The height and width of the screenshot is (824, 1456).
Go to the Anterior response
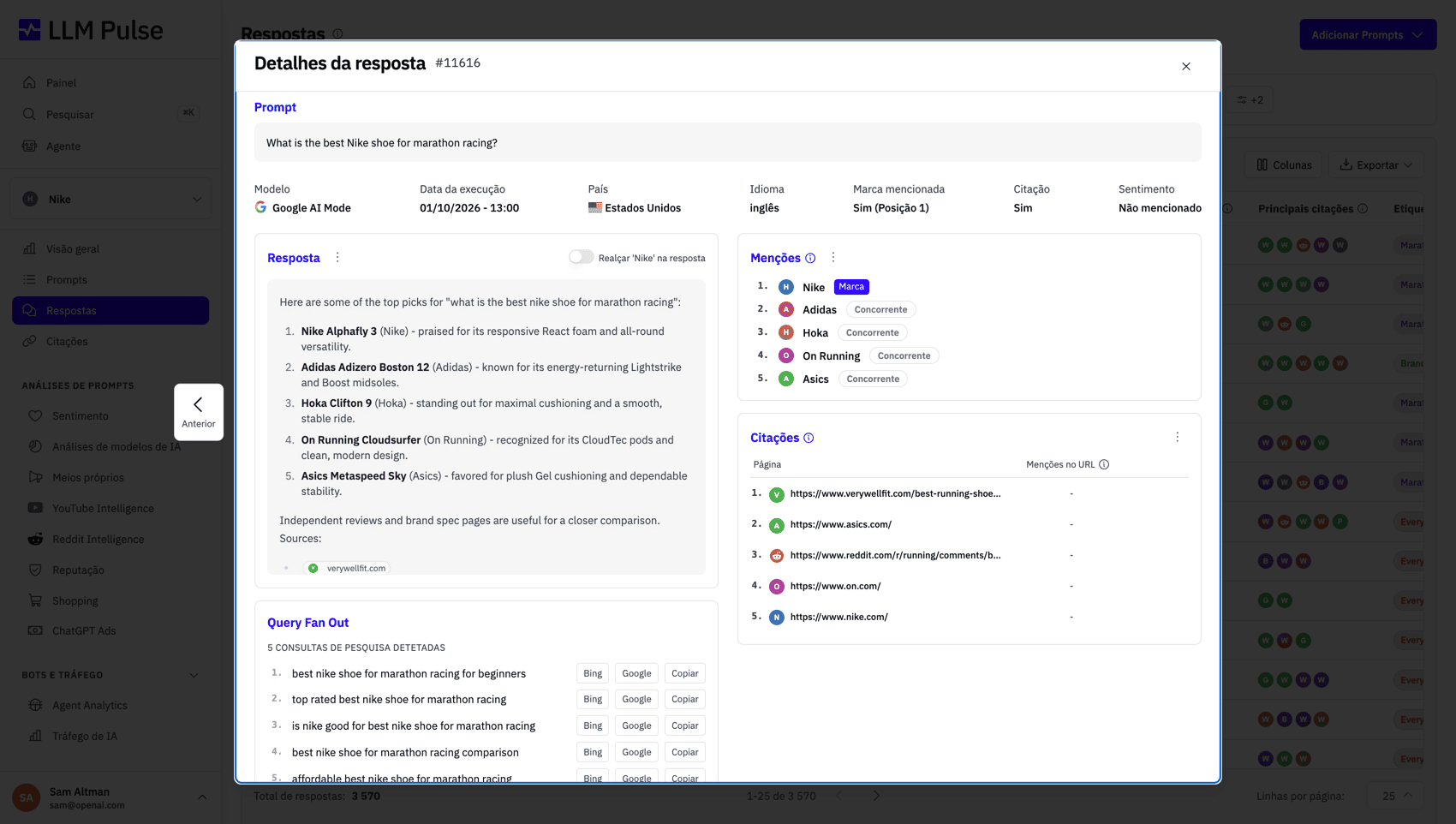199,412
